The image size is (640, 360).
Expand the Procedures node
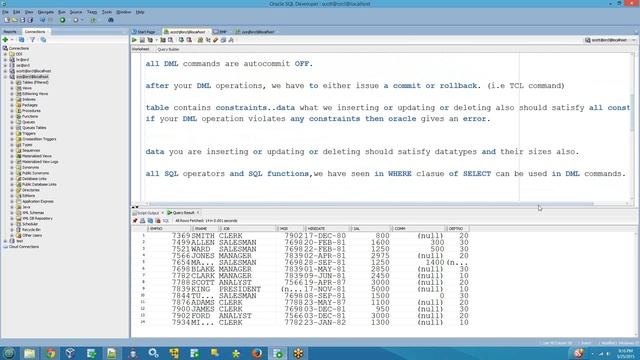12,111
